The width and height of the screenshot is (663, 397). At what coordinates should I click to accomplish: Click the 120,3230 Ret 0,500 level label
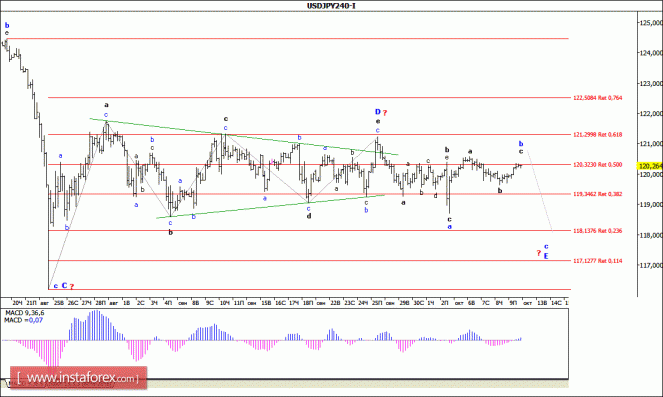(x=597, y=164)
